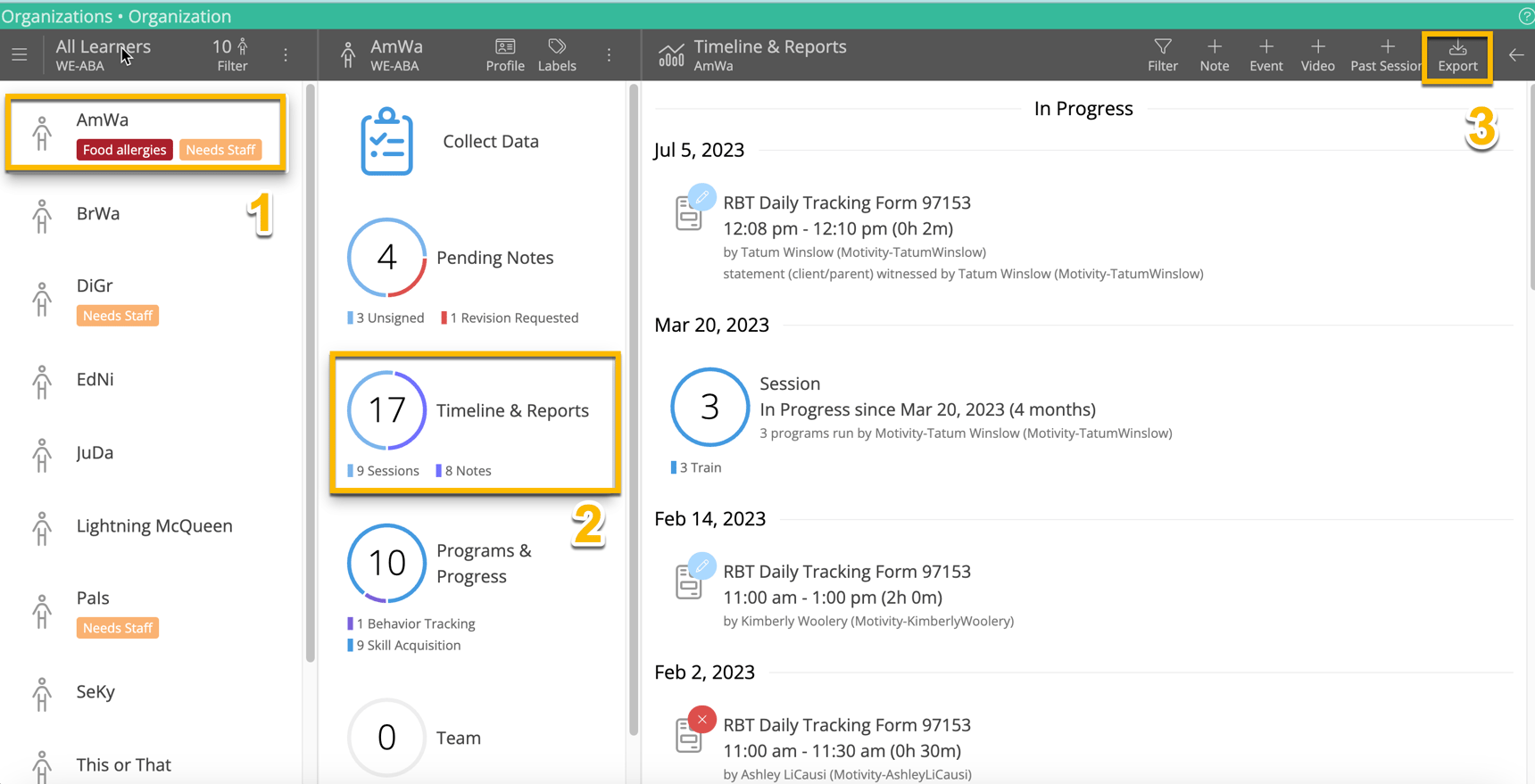The width and height of the screenshot is (1535, 784).
Task: Open All Learners three-dot options menu
Action: 286,55
